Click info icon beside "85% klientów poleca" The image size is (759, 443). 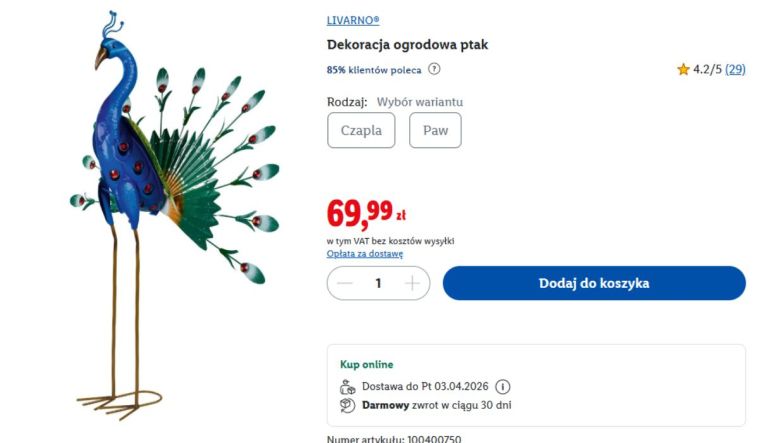point(434,69)
